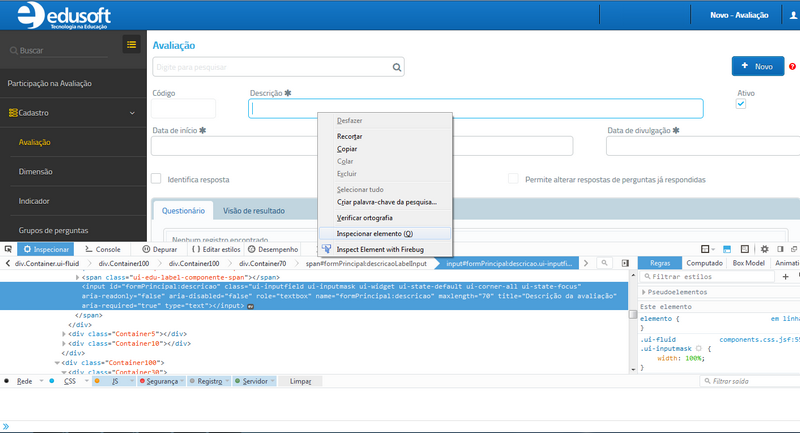Screen dimensions: 800x433
Task: Click Criar palavra-chave da pesquisa entry
Action: (x=385, y=202)
